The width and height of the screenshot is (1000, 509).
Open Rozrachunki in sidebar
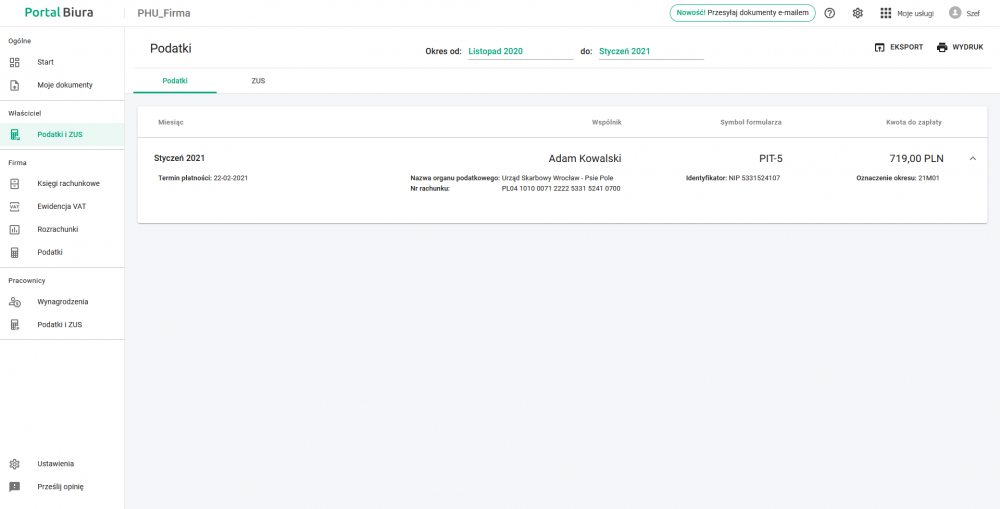[x=57, y=229]
